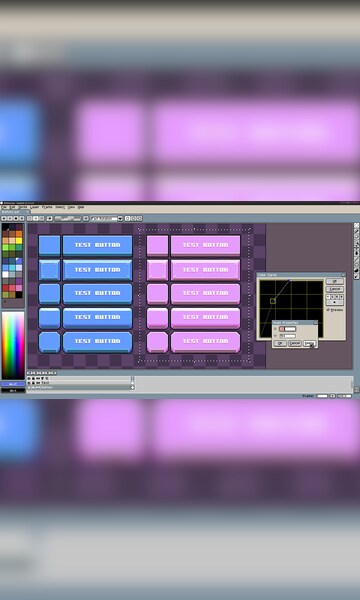Select the paint bucket tool in right toolbar
This screenshot has height=600, width=360.
point(357,253)
